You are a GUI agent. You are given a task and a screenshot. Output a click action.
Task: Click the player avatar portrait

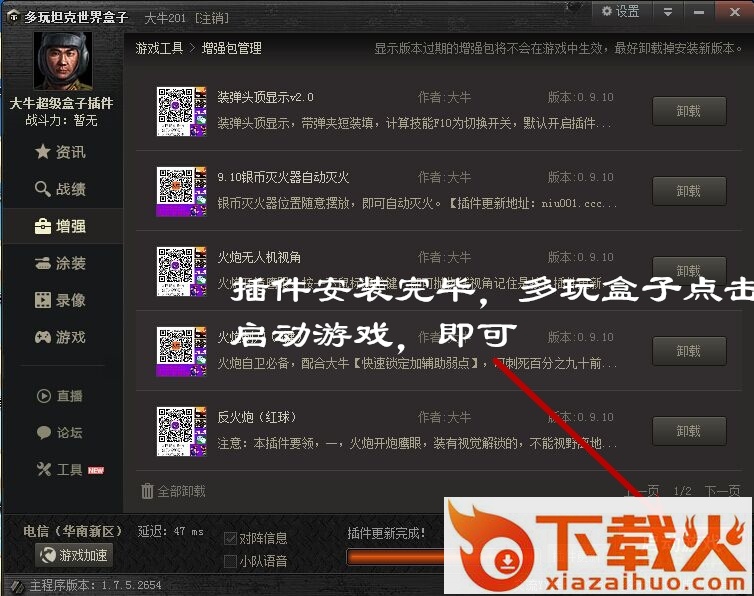tap(63, 61)
